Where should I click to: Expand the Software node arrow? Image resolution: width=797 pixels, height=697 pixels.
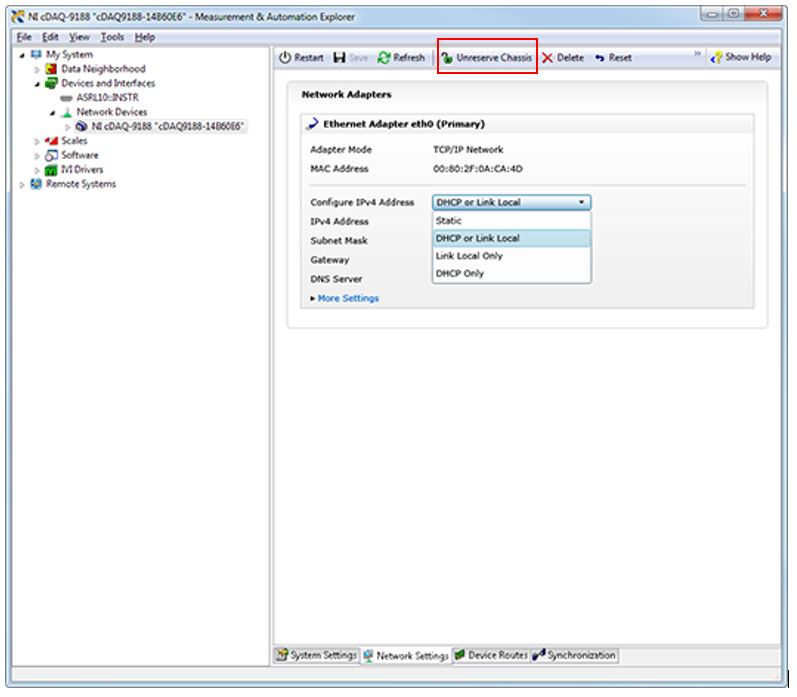37,156
